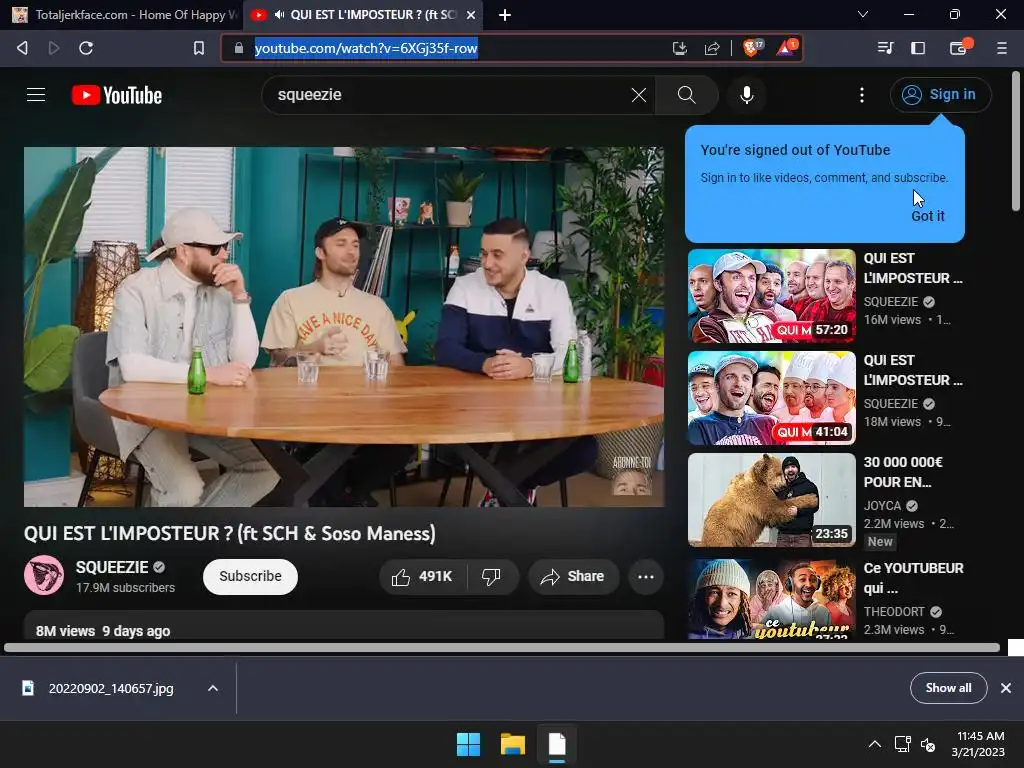Open Brave Shields lion icon

(752, 48)
